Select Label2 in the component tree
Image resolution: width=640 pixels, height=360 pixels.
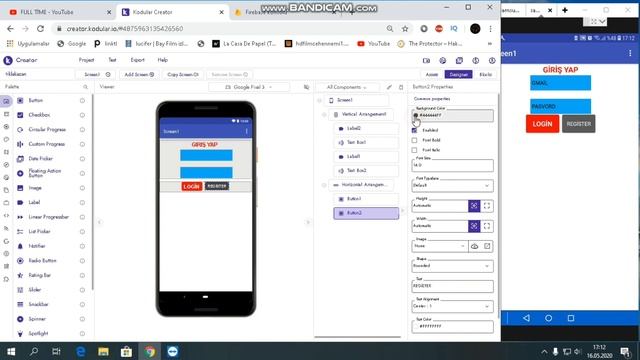click(366, 128)
